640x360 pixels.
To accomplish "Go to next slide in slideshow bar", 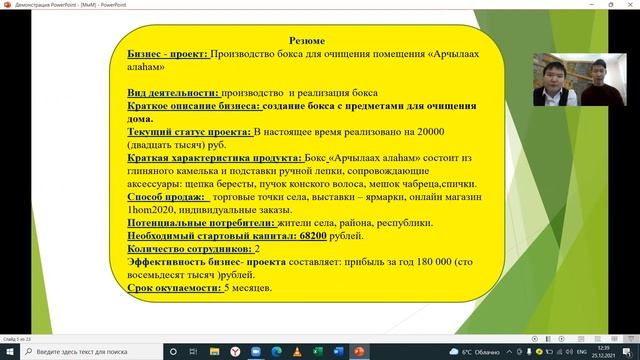I will pyautogui.click(x=562, y=339).
